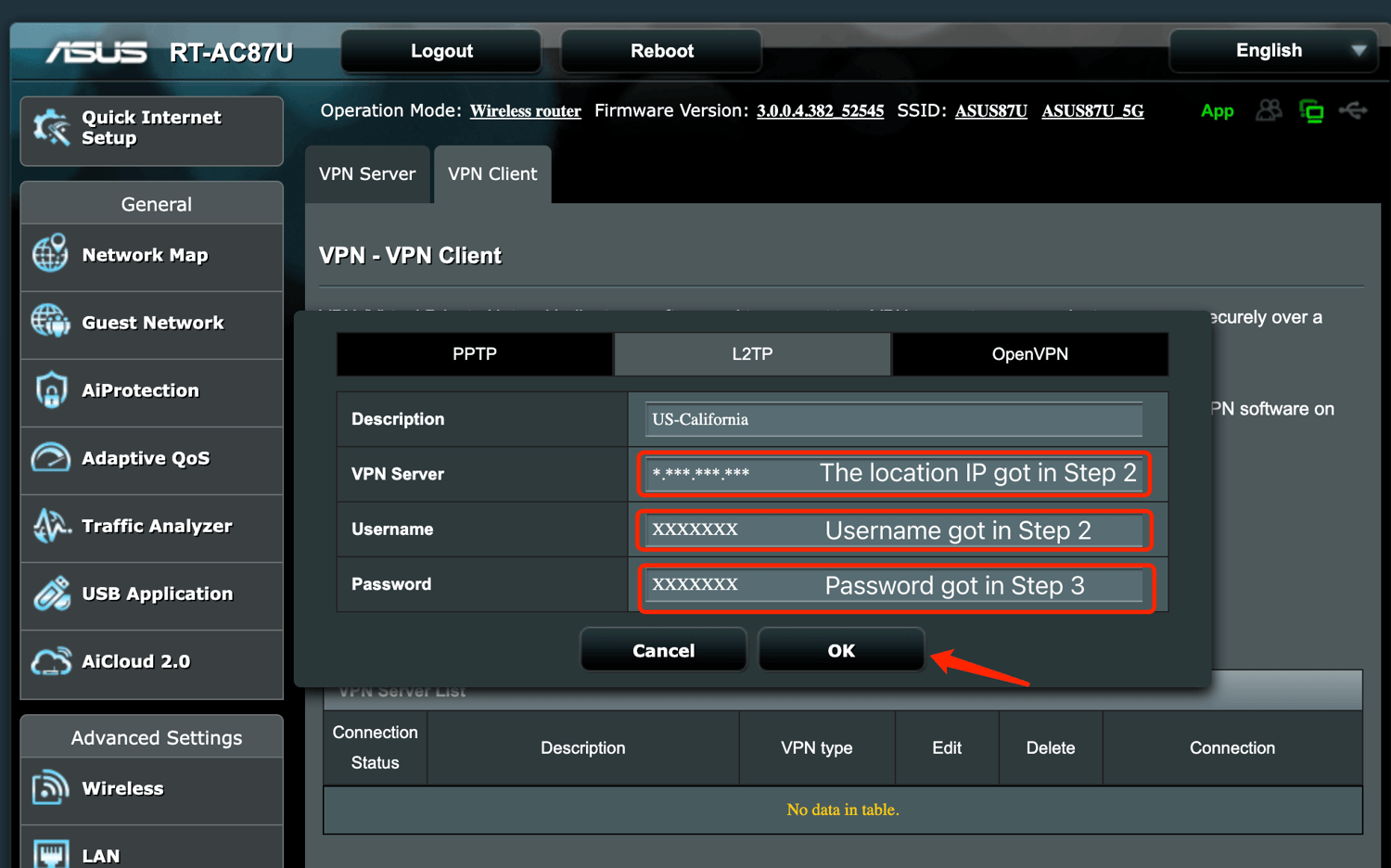Cancel the VPN client dialog
The width and height of the screenshot is (1391, 868).
pos(663,650)
